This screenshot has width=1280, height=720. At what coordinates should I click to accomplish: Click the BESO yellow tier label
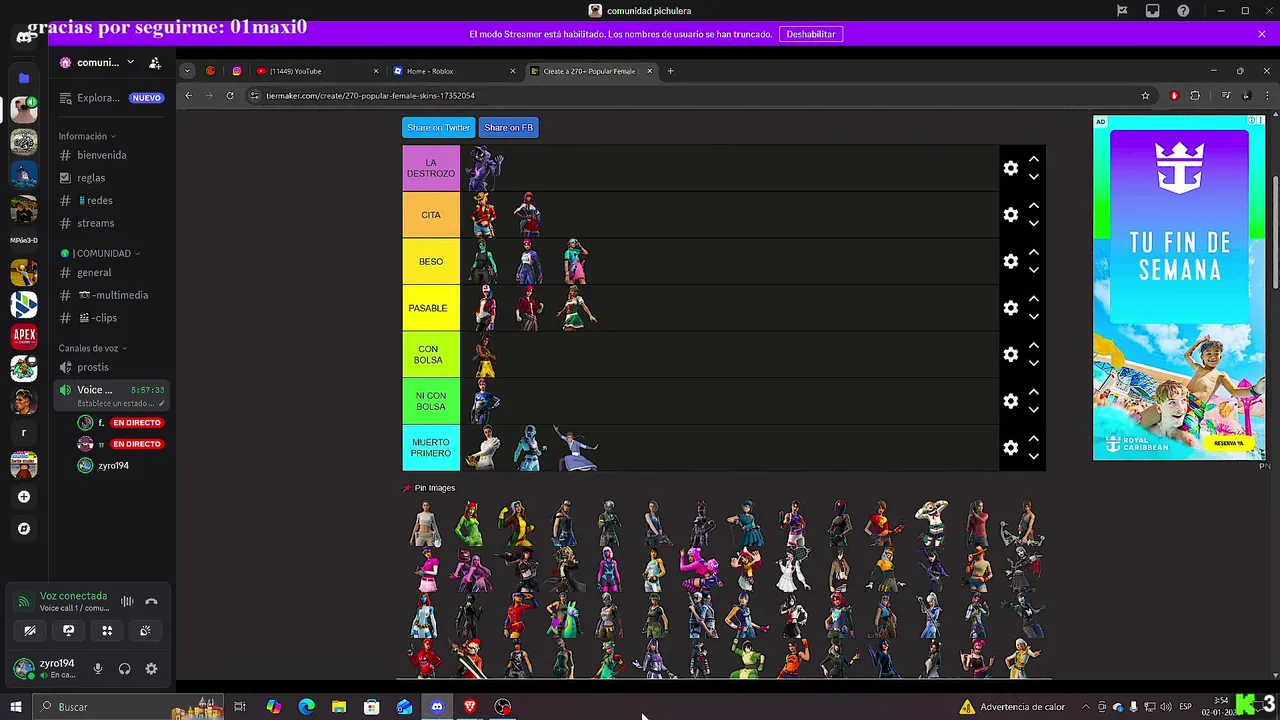431,261
